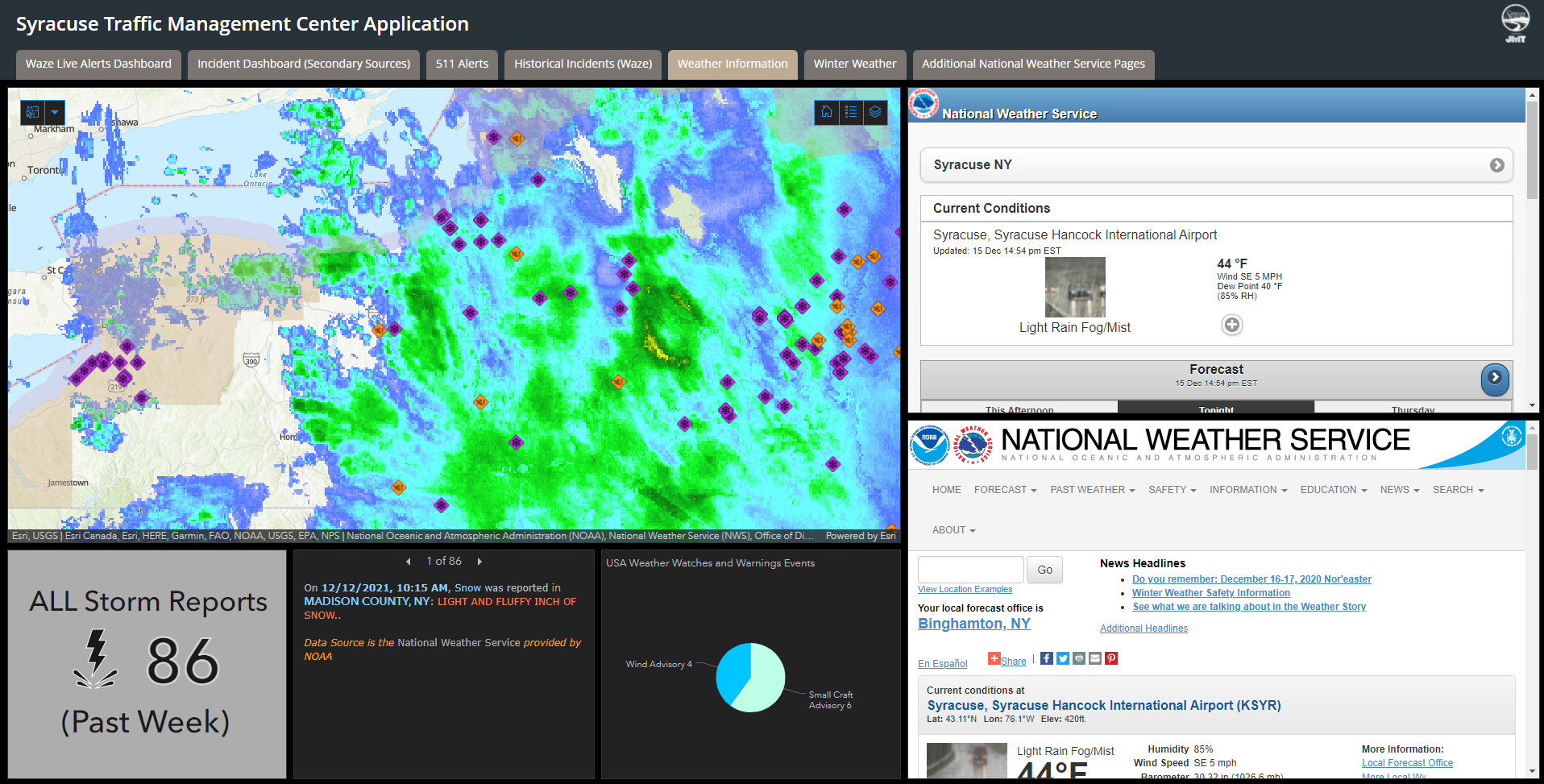Share page via Pinterest icon
Viewport: 1544px width, 784px height.
coord(1111,658)
